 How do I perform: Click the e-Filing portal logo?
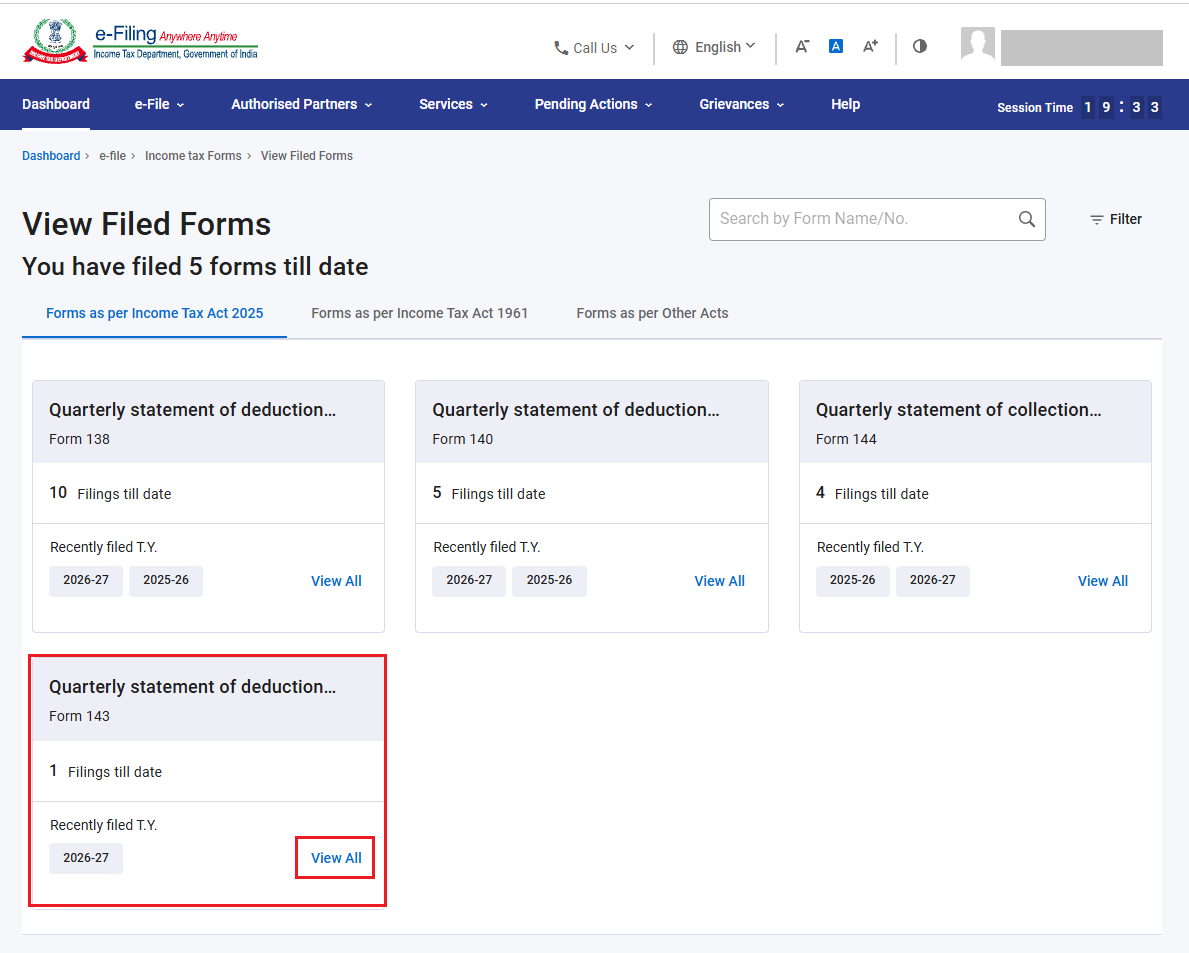(140, 42)
